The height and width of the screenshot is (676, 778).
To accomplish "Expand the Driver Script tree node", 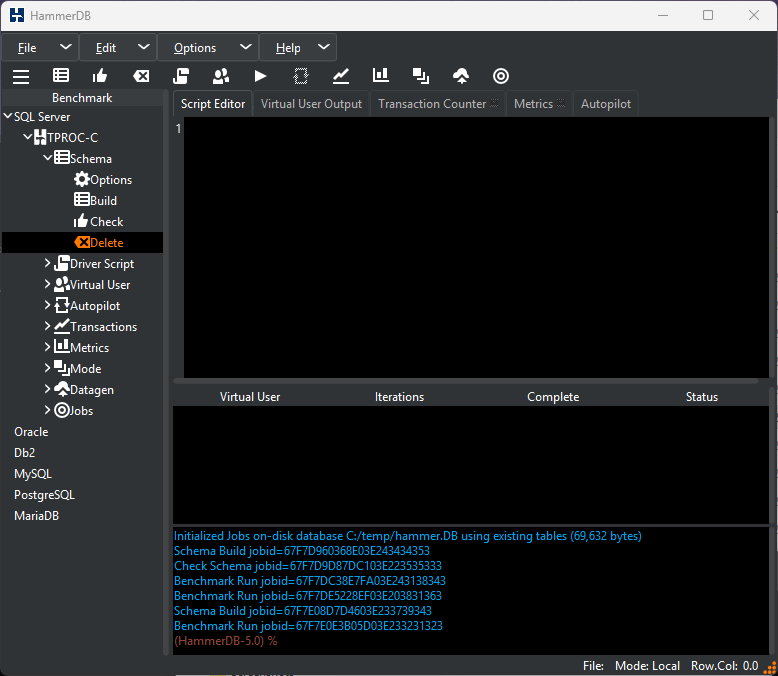I will coord(48,263).
